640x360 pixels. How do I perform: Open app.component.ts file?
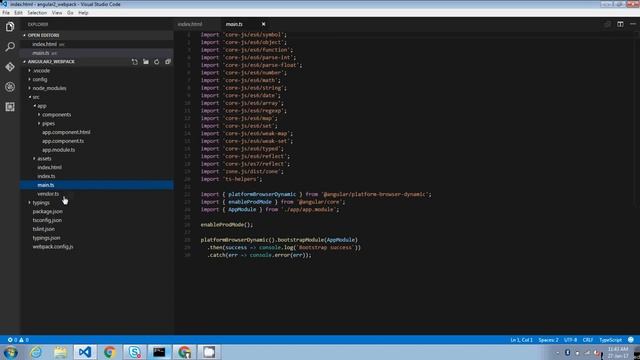coord(63,141)
